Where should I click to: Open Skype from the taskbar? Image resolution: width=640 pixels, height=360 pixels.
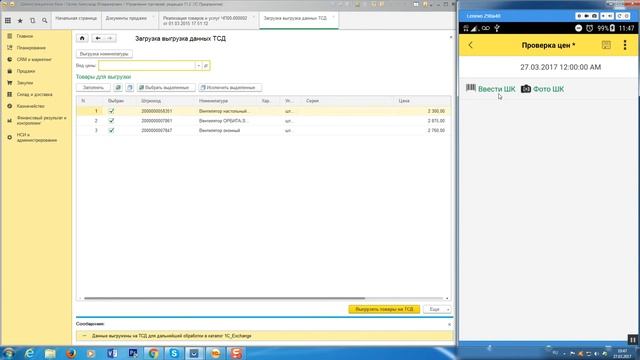coord(174,353)
